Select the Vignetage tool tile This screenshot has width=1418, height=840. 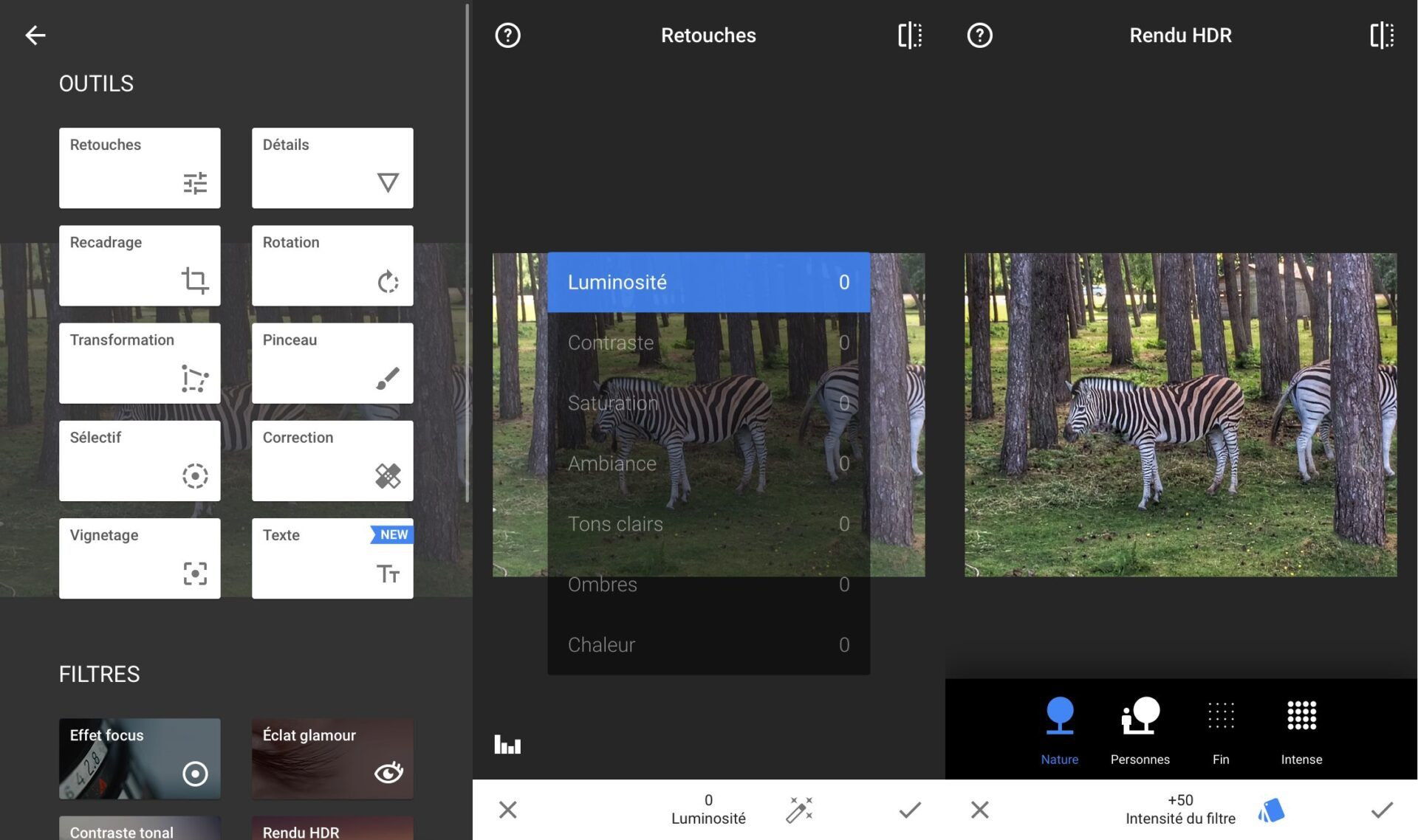pyautogui.click(x=140, y=558)
